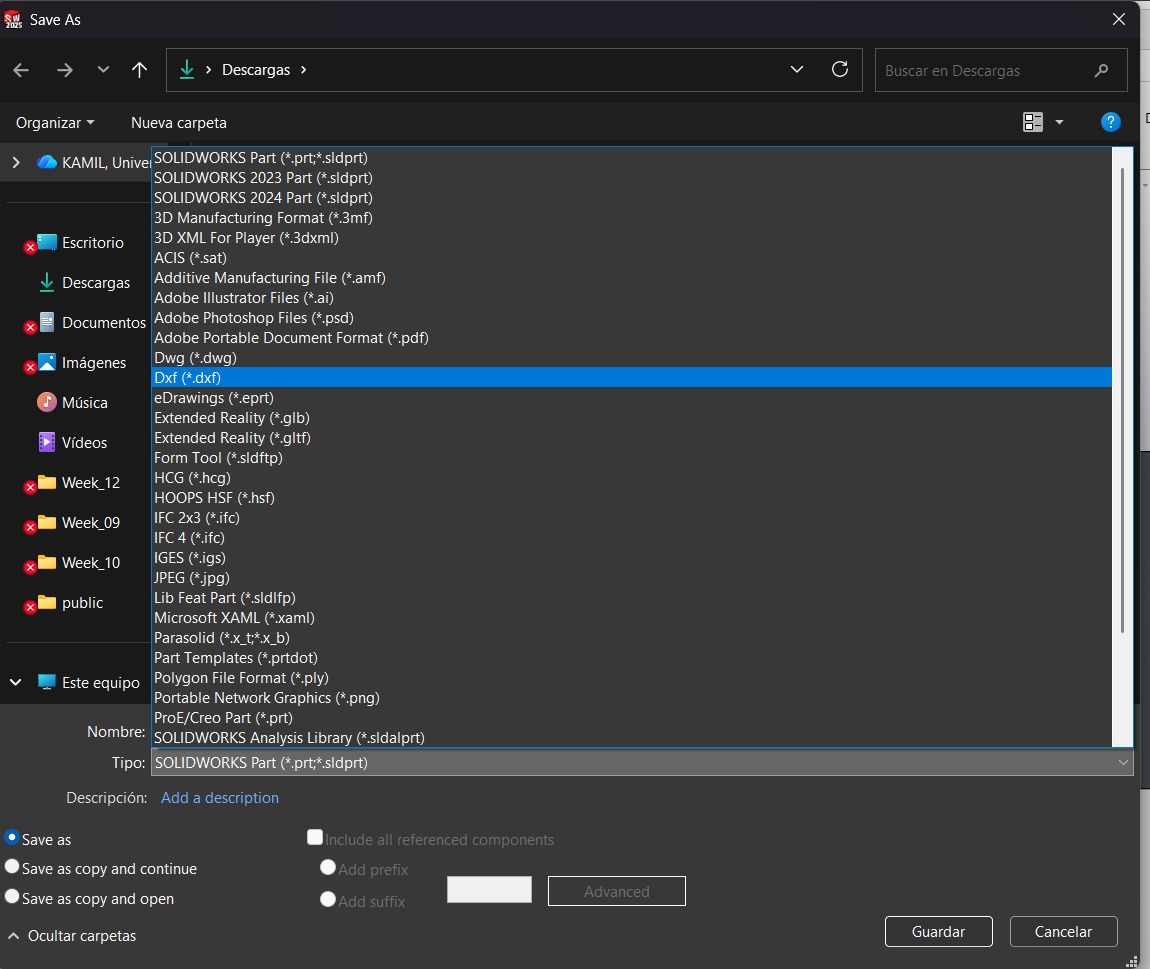
Task: Open recent locations chevron
Action: click(103, 70)
